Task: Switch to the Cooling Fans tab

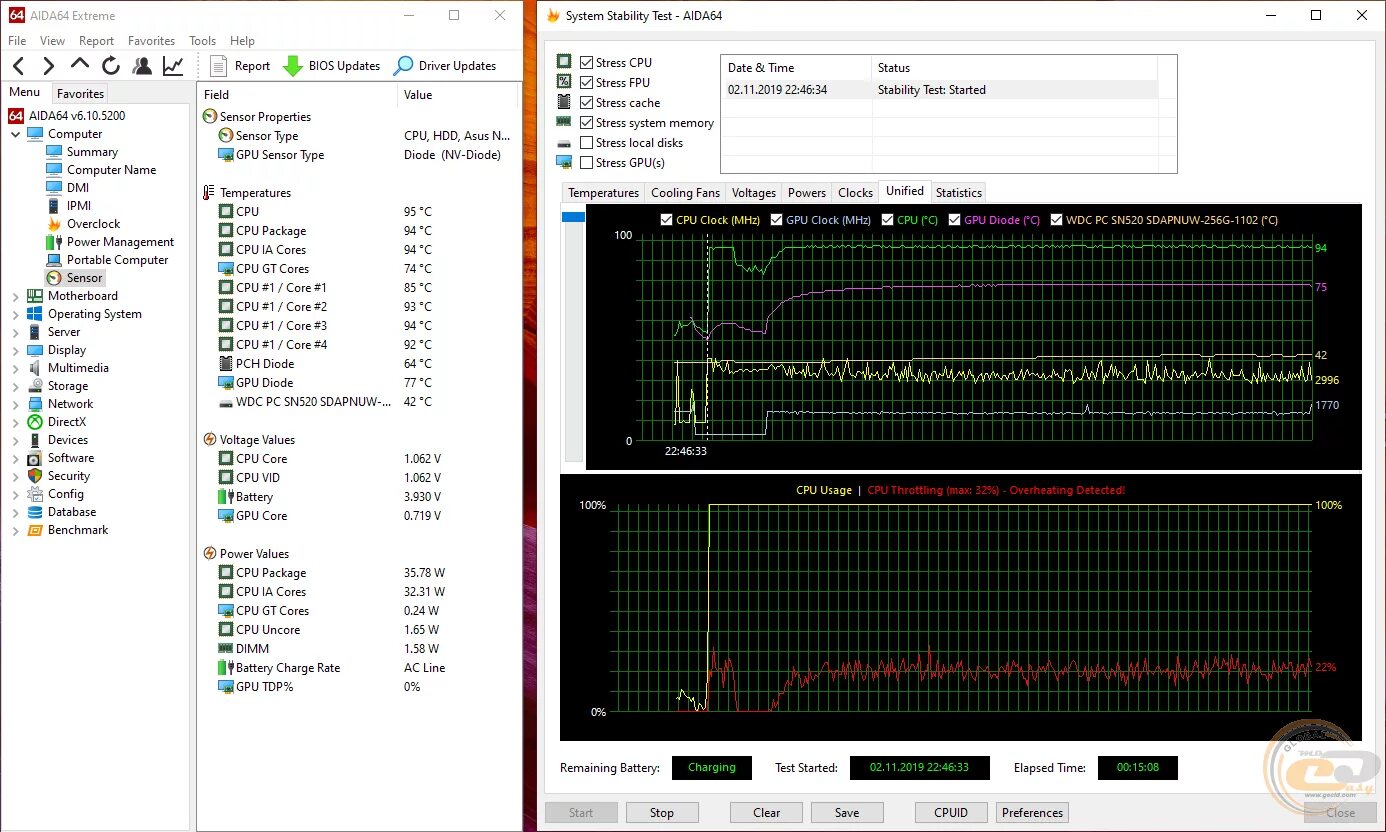Action: tap(685, 193)
